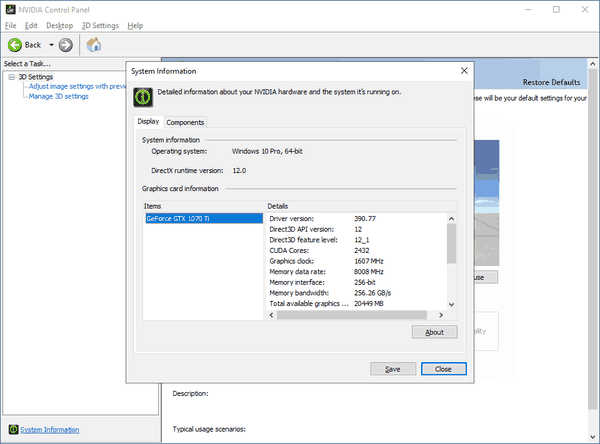Click the main window scroll down arrow
This screenshot has height=444, width=600.
(593, 437)
